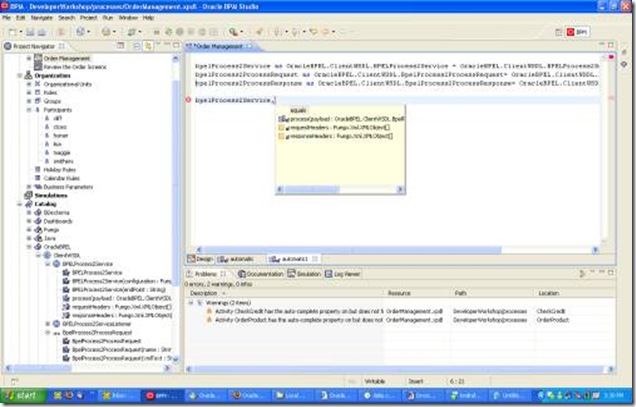The height and width of the screenshot is (407, 636).
Task: Click the Holiday Rules icon
Action: 38,170
